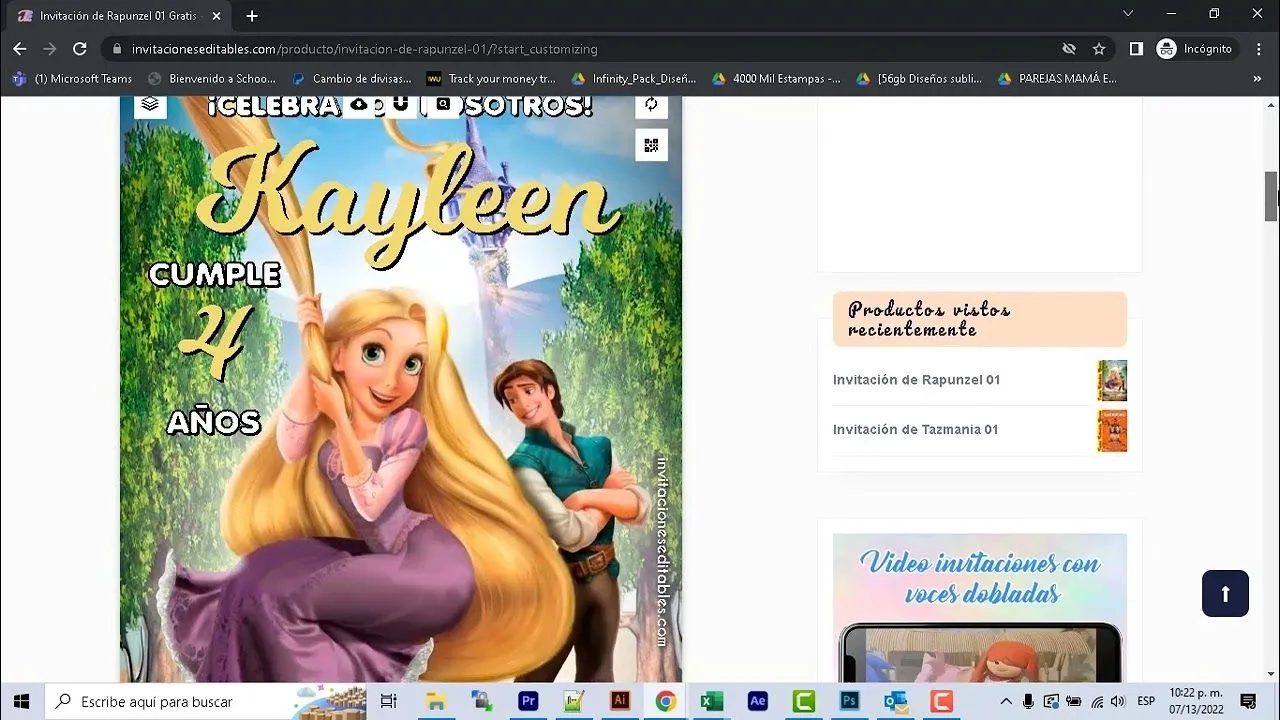
Task: Go back using browser back arrow
Action: [20, 49]
